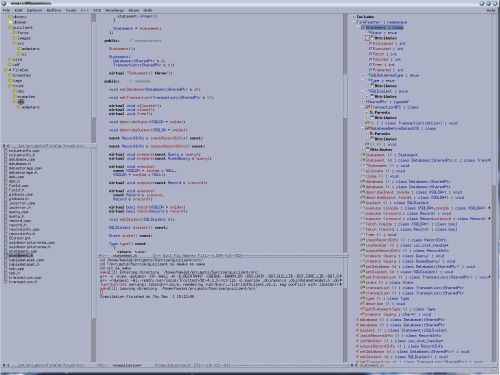Select the highlighted statement.h file

(21, 256)
